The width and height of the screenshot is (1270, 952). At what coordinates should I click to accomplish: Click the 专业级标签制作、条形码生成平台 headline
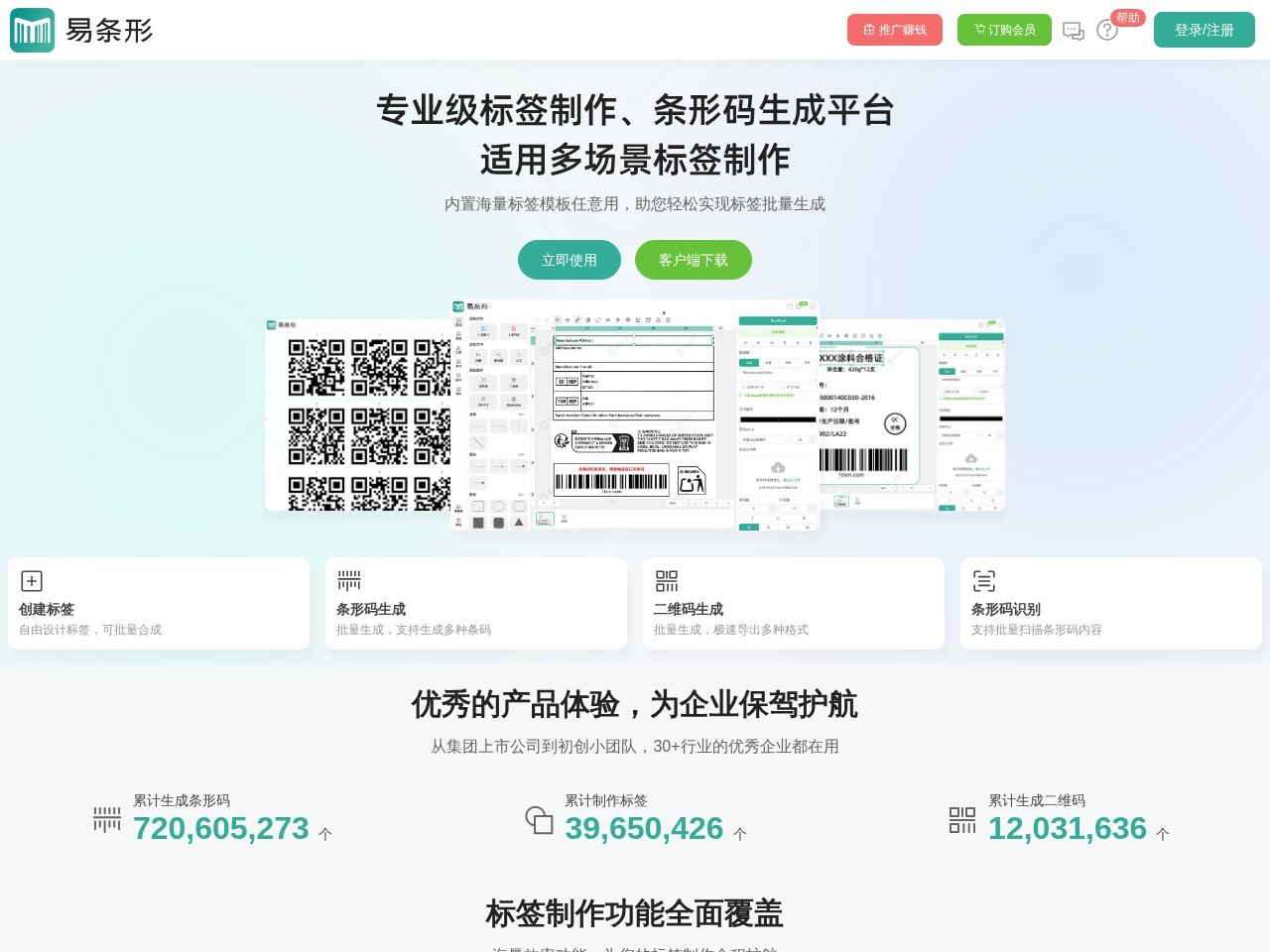pos(635,110)
